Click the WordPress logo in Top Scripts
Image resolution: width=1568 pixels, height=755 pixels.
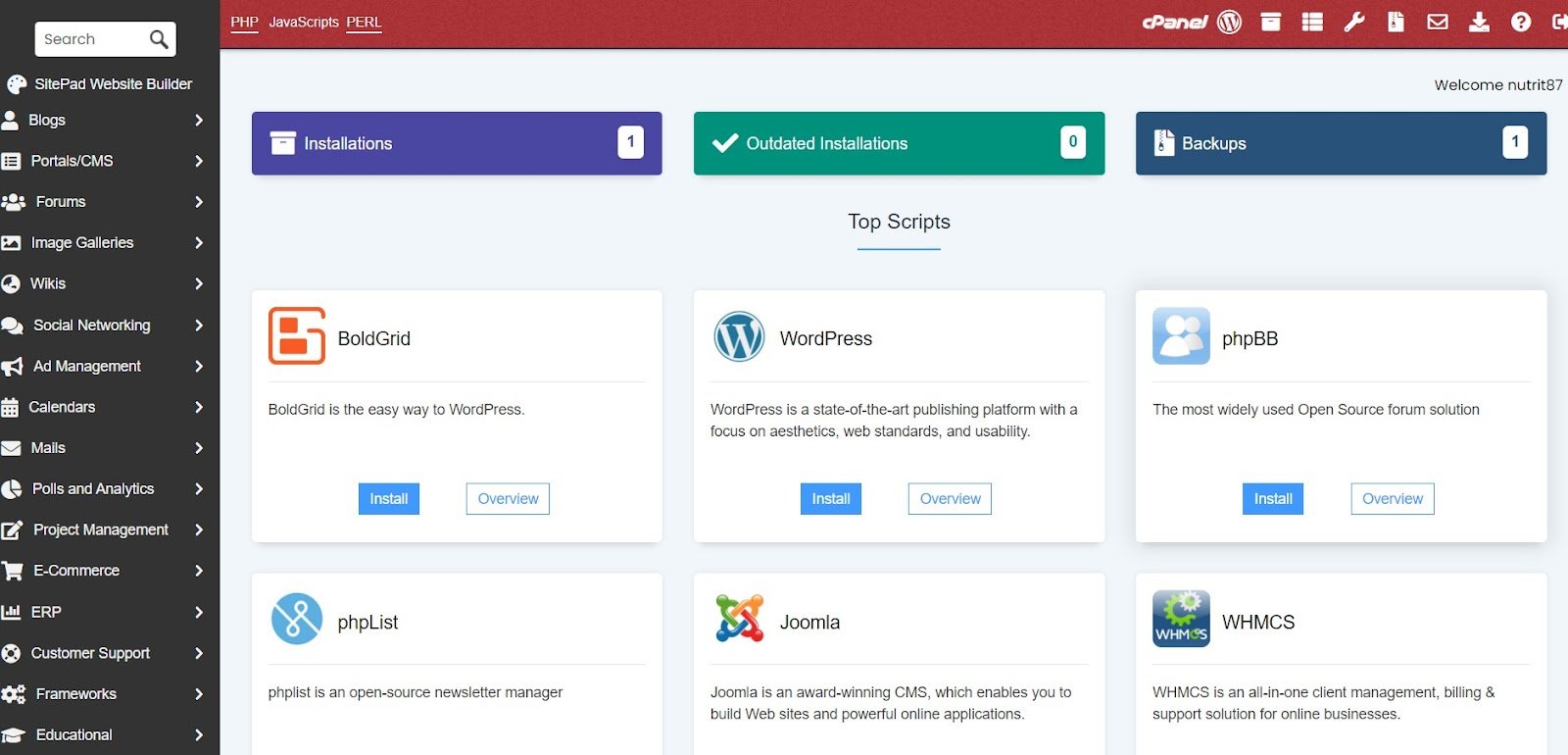(x=739, y=336)
